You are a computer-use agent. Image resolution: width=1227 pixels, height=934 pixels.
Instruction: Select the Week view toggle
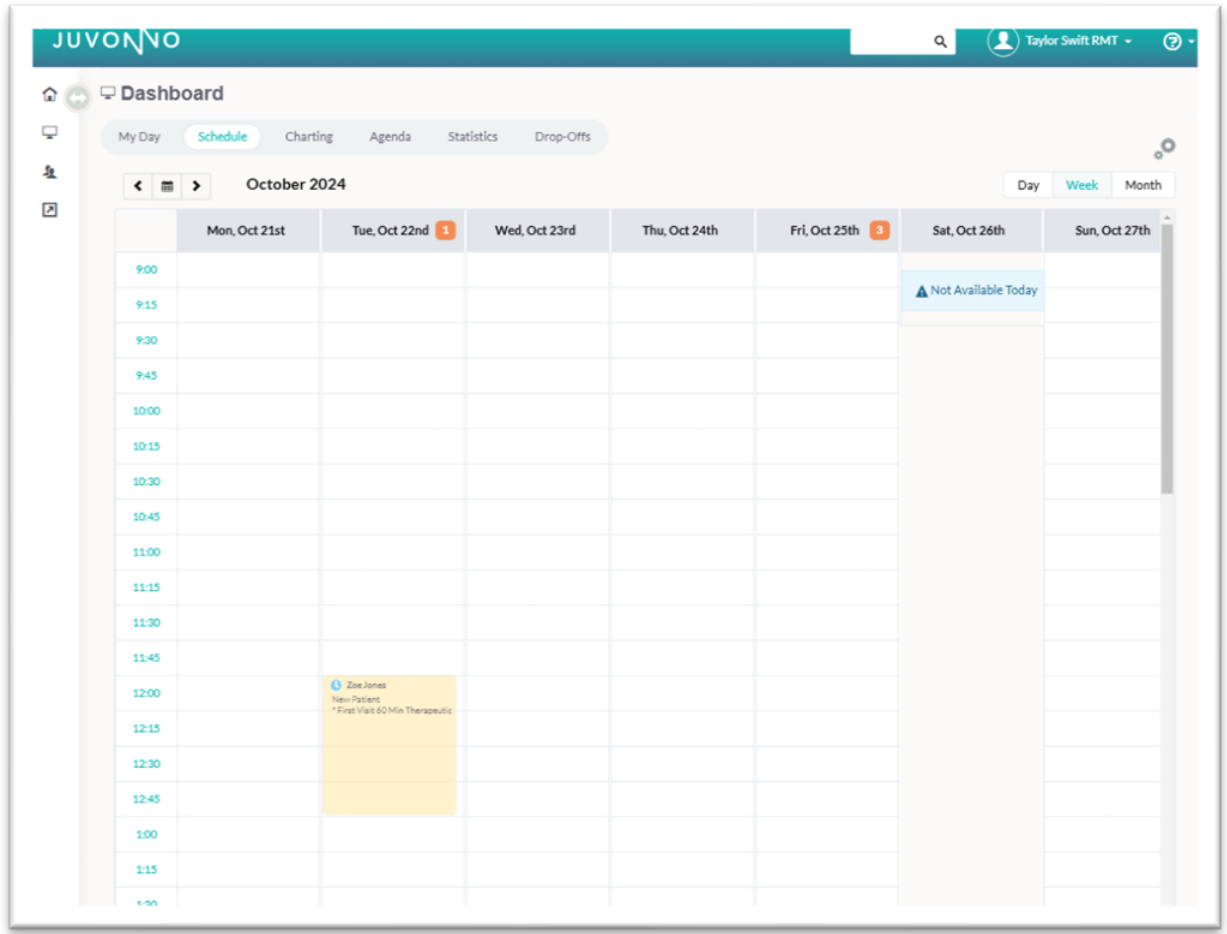coord(1081,185)
